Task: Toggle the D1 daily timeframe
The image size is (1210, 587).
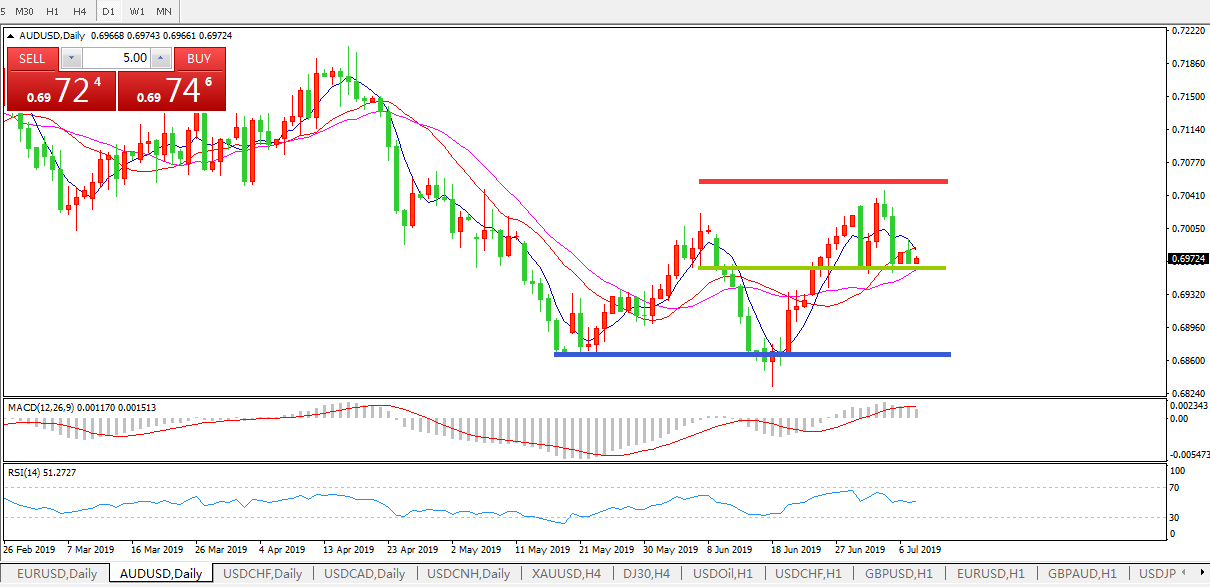Action: [109, 10]
